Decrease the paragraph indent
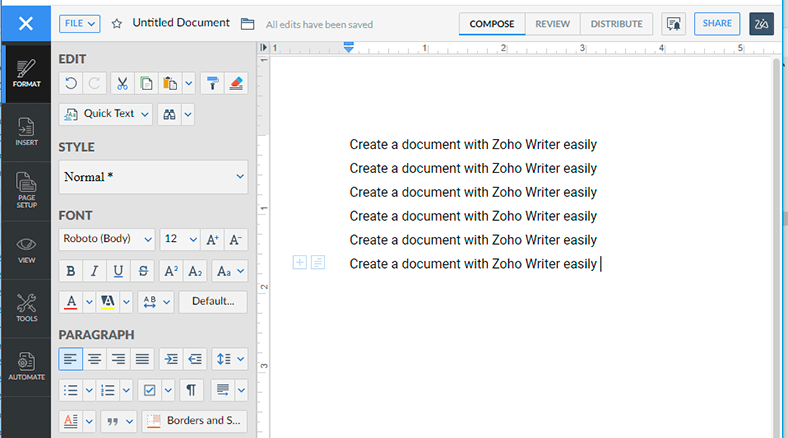This screenshot has height=438, width=788. 195,359
